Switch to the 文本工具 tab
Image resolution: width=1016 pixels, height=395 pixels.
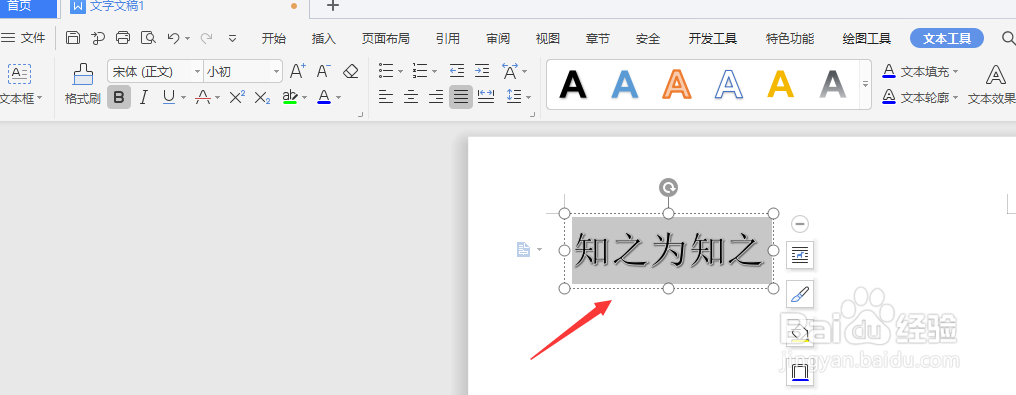coord(947,38)
